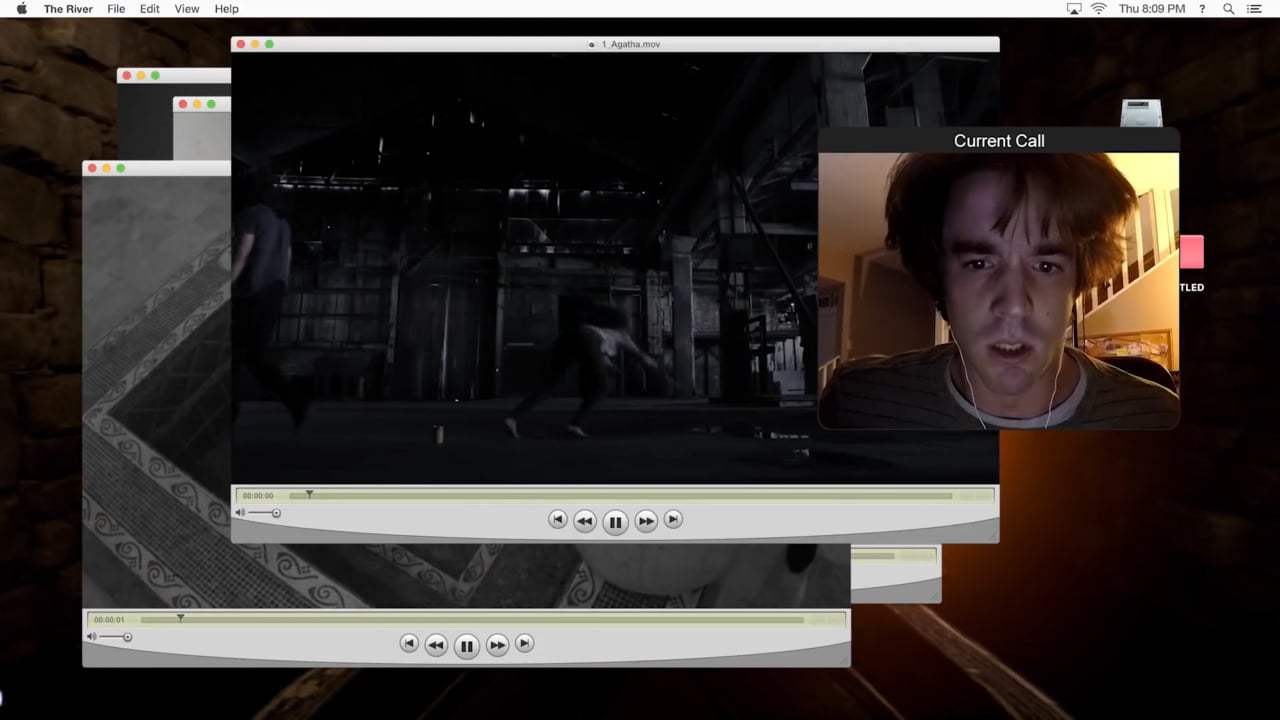Click the Wi-Fi status icon
1280x720 pixels.
1099,9
